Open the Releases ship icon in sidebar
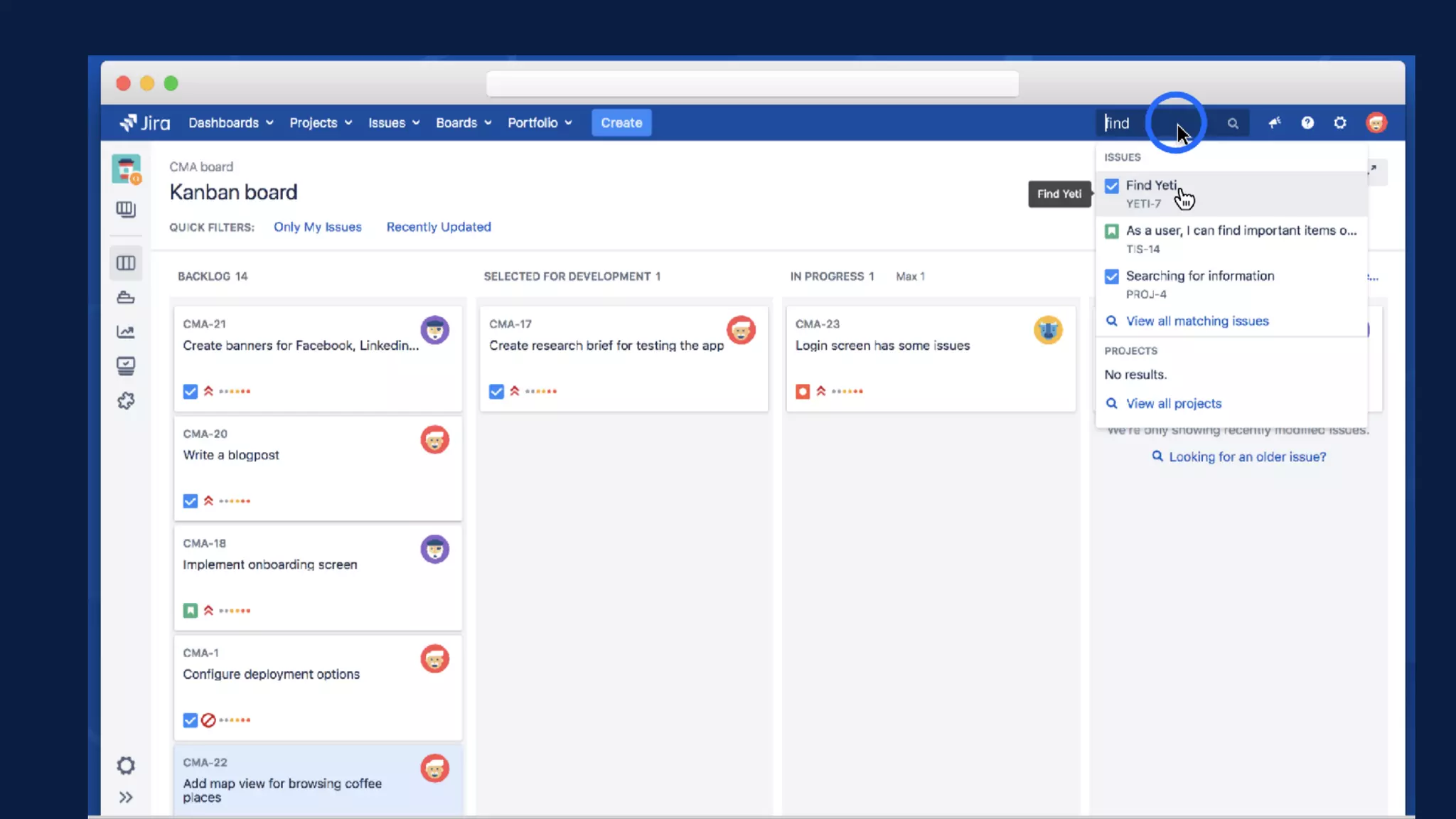 pyautogui.click(x=126, y=298)
